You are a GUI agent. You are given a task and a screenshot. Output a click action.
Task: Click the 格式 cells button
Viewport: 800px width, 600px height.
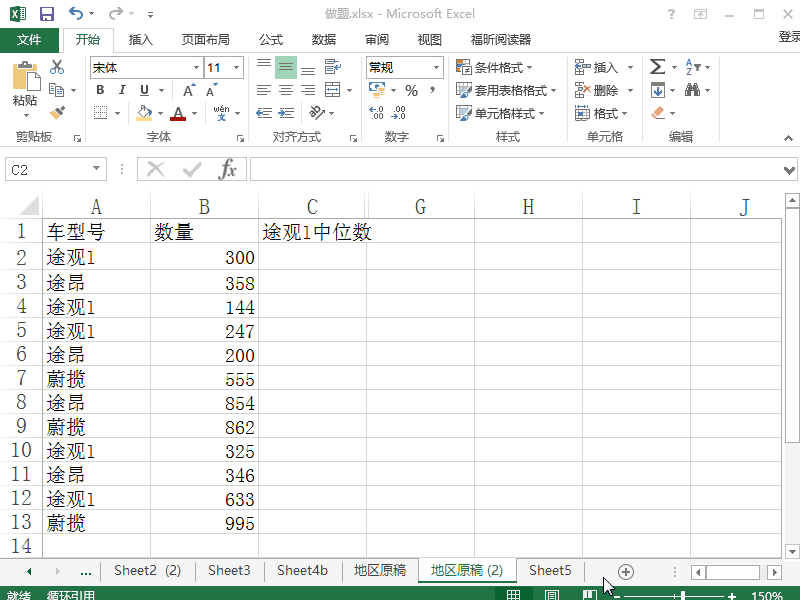pyautogui.click(x=601, y=113)
